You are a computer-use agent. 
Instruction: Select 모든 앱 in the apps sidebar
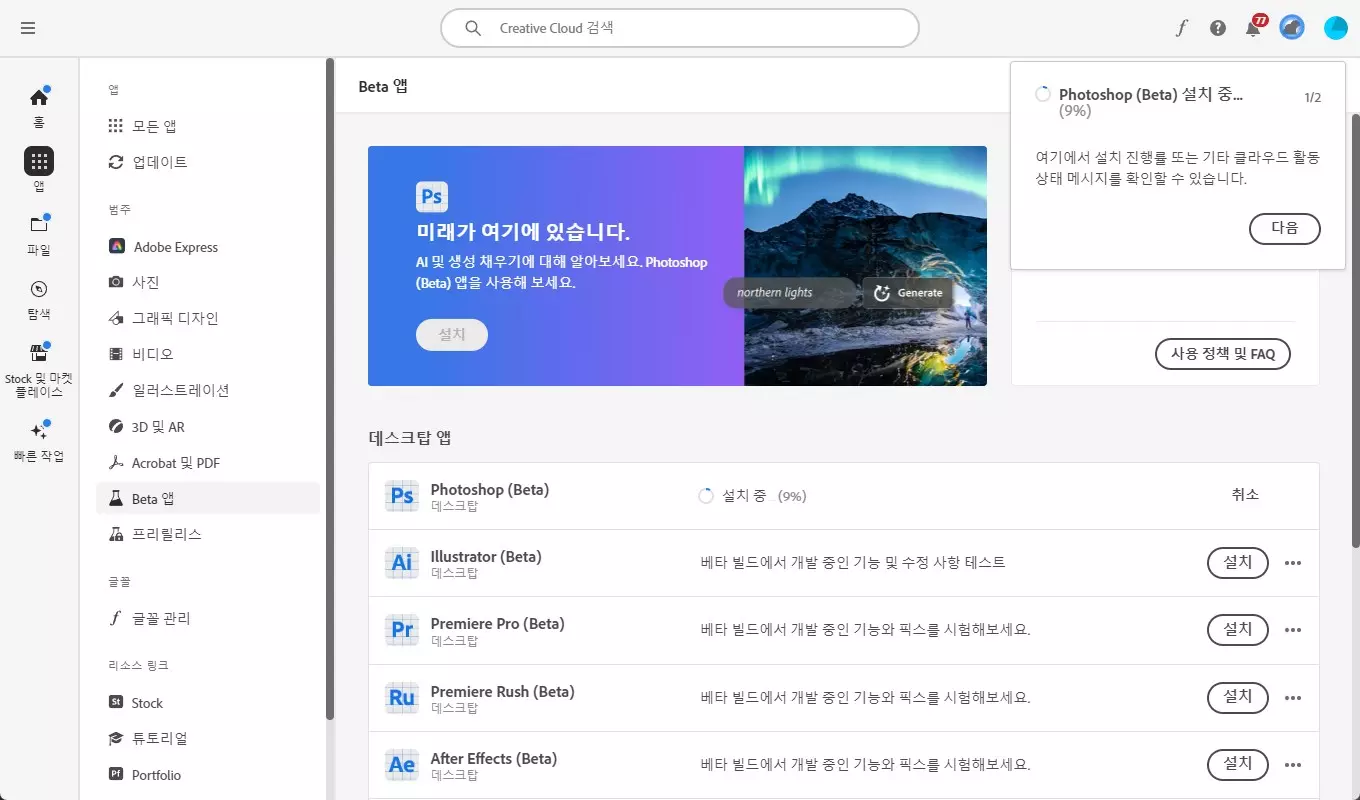[x=155, y=125]
